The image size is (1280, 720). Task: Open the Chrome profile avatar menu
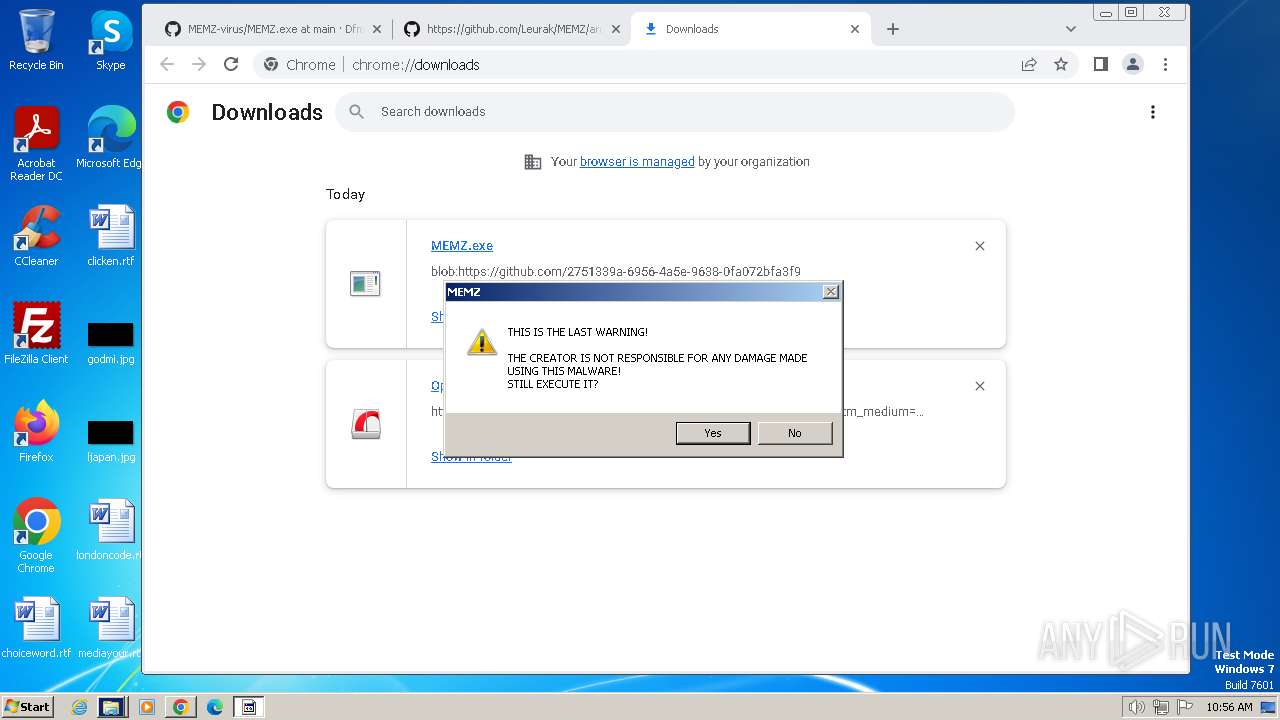[1133, 64]
